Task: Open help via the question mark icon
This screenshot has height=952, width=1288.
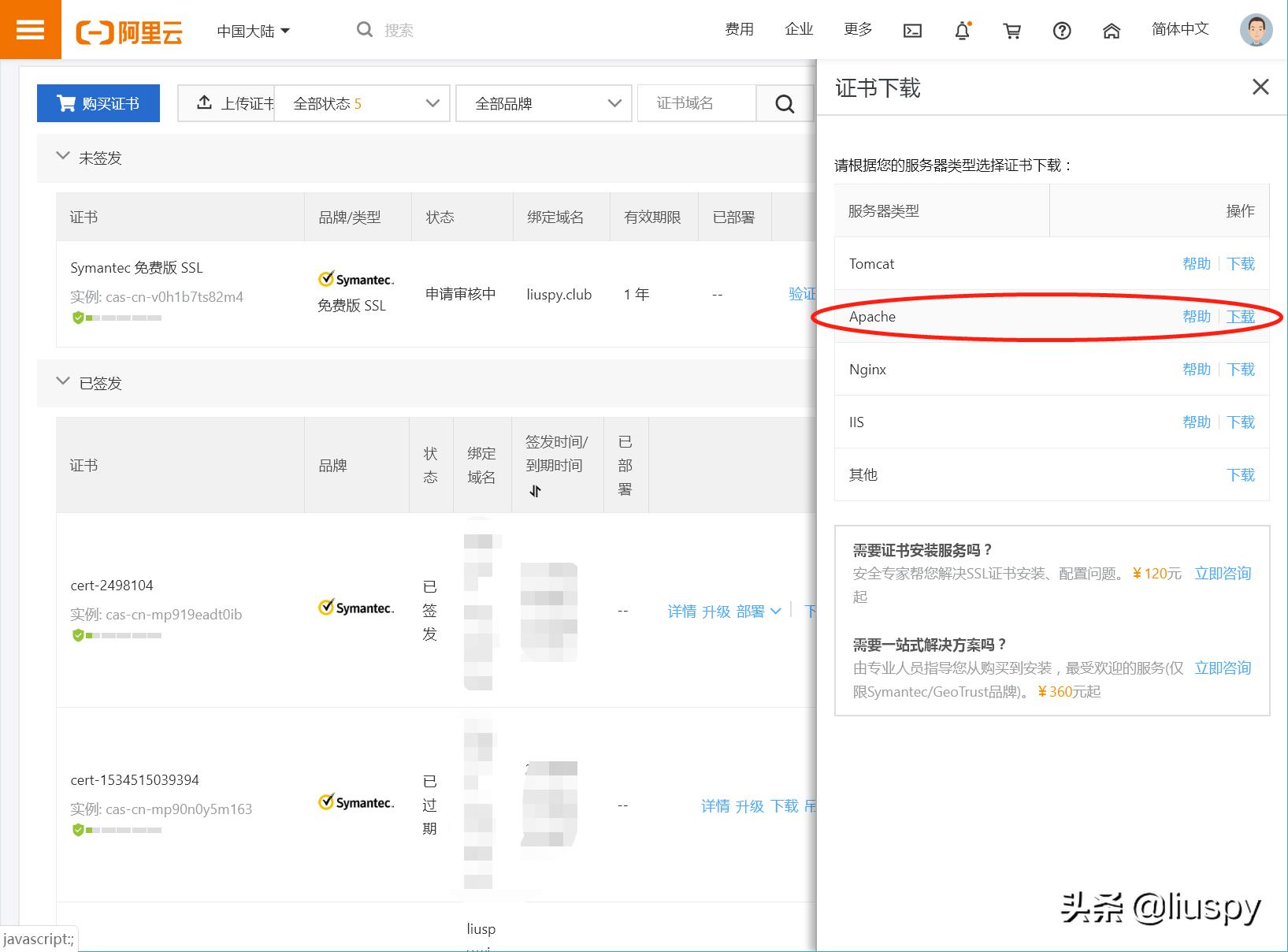Action: [x=1062, y=30]
